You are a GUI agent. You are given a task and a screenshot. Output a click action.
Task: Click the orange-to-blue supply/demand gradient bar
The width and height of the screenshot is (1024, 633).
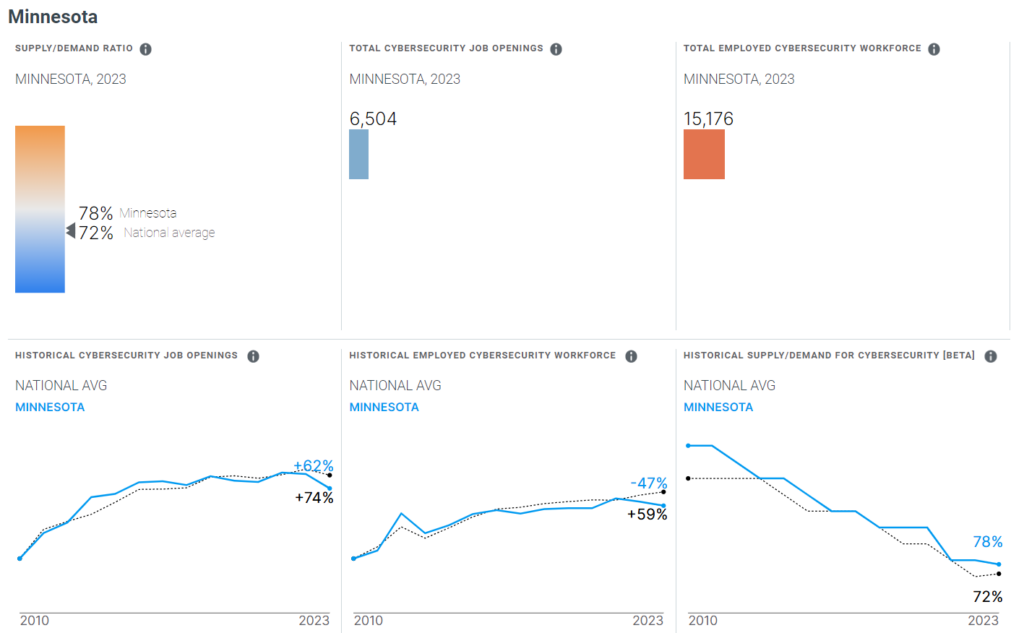click(x=40, y=208)
